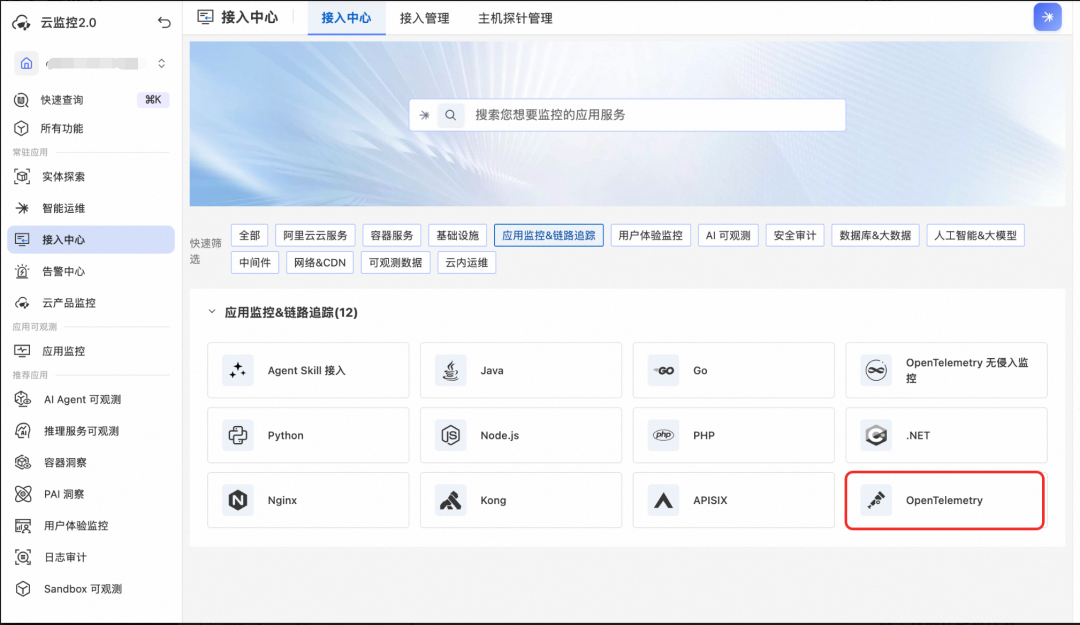The width and height of the screenshot is (1080, 625).
Task: Click the cloud monitor logo icon
Action: (21, 23)
